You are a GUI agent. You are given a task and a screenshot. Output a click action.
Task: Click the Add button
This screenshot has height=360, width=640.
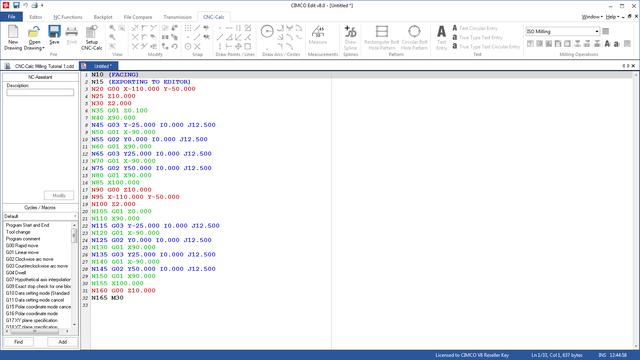coord(62,342)
